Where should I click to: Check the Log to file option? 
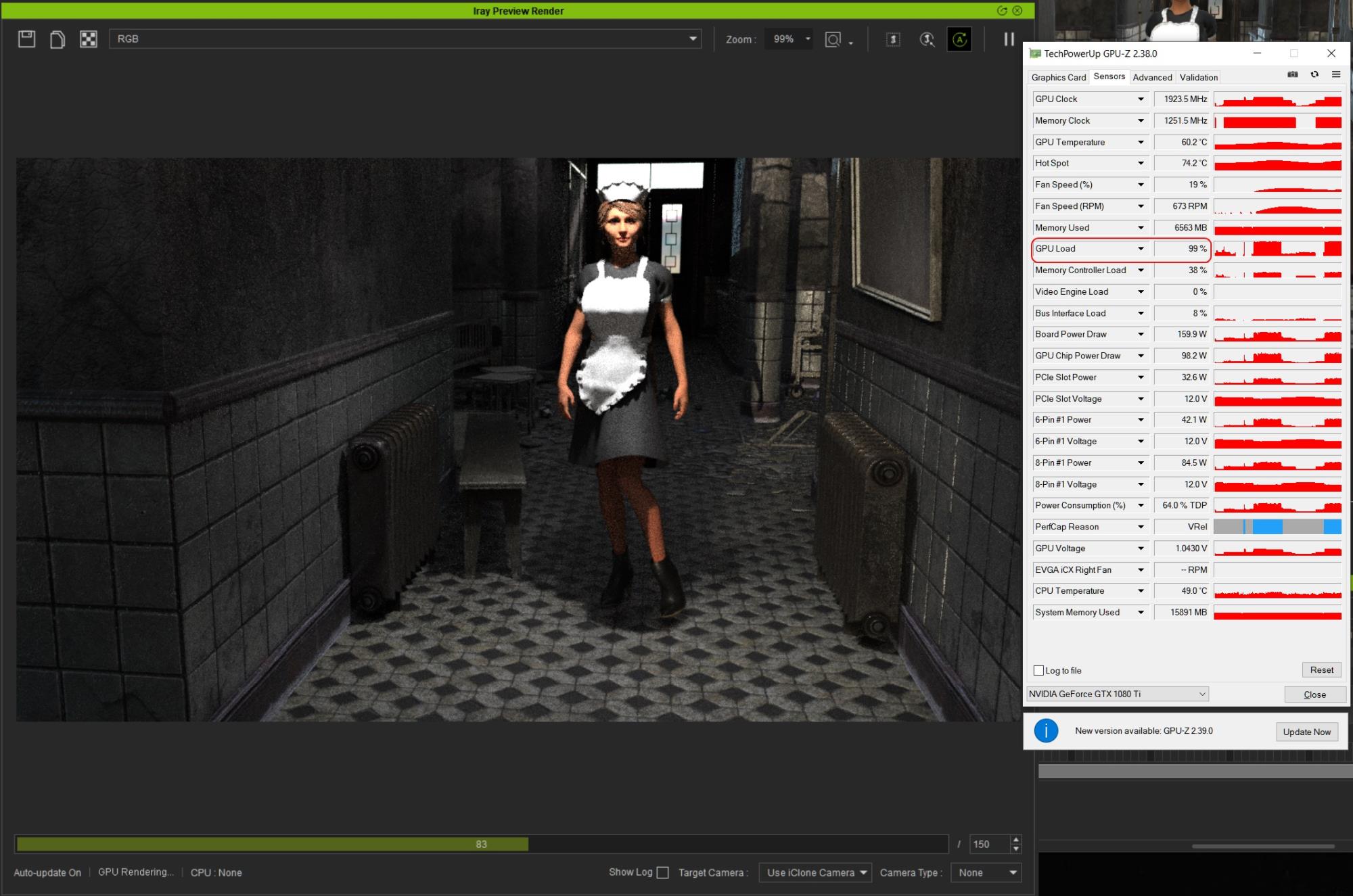(1039, 670)
